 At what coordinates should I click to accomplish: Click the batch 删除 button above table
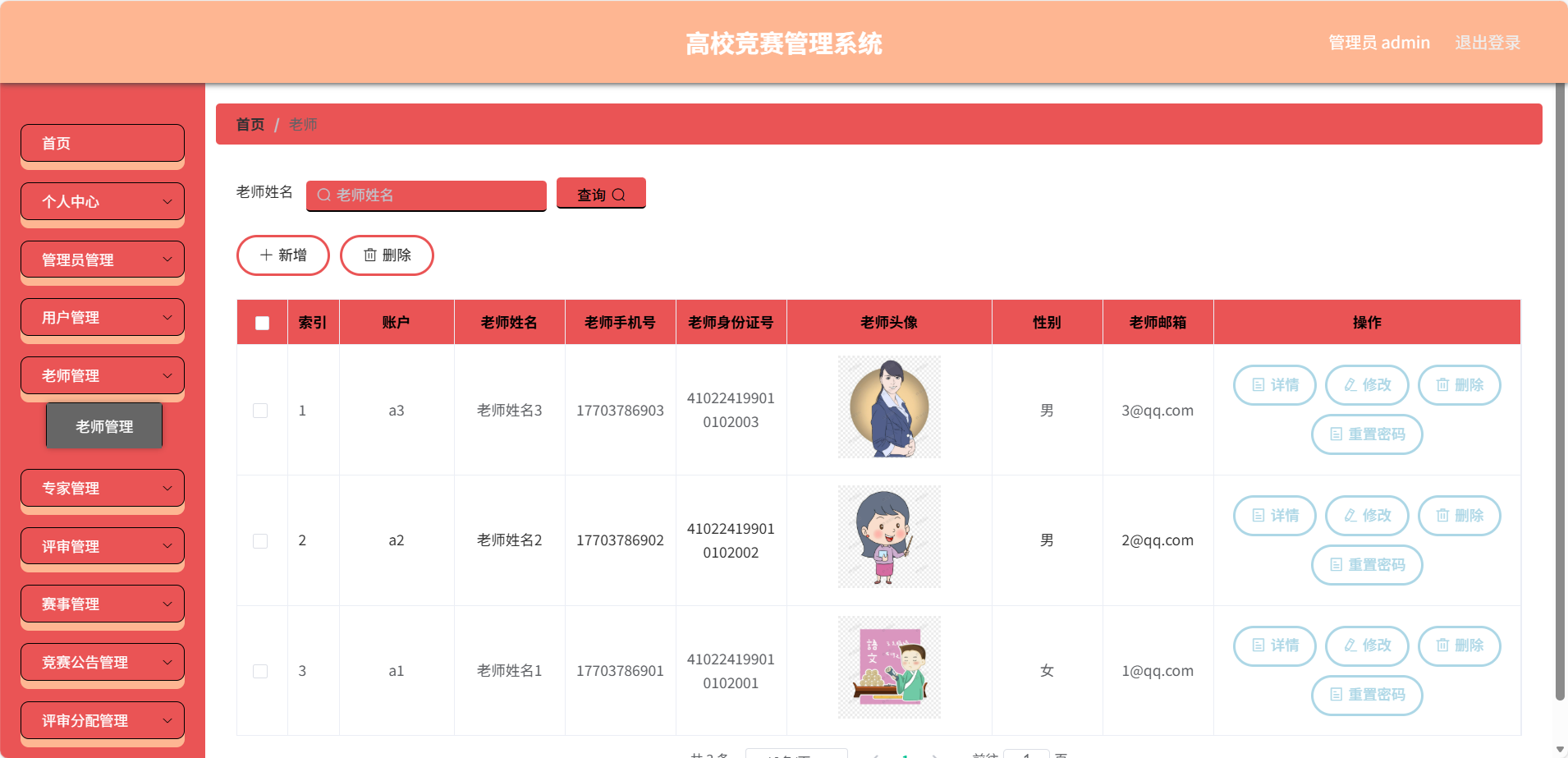387,255
